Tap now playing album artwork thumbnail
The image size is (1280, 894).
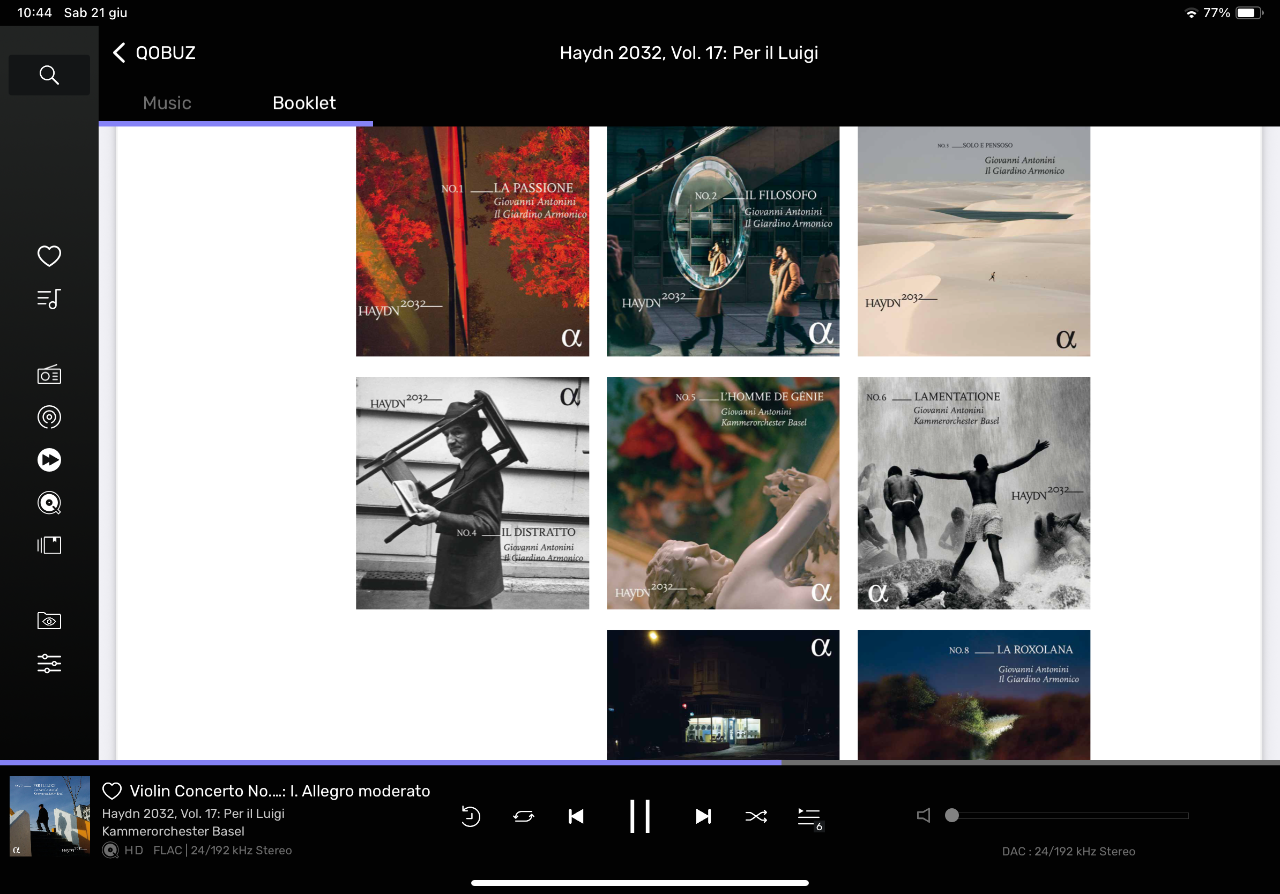(50, 816)
